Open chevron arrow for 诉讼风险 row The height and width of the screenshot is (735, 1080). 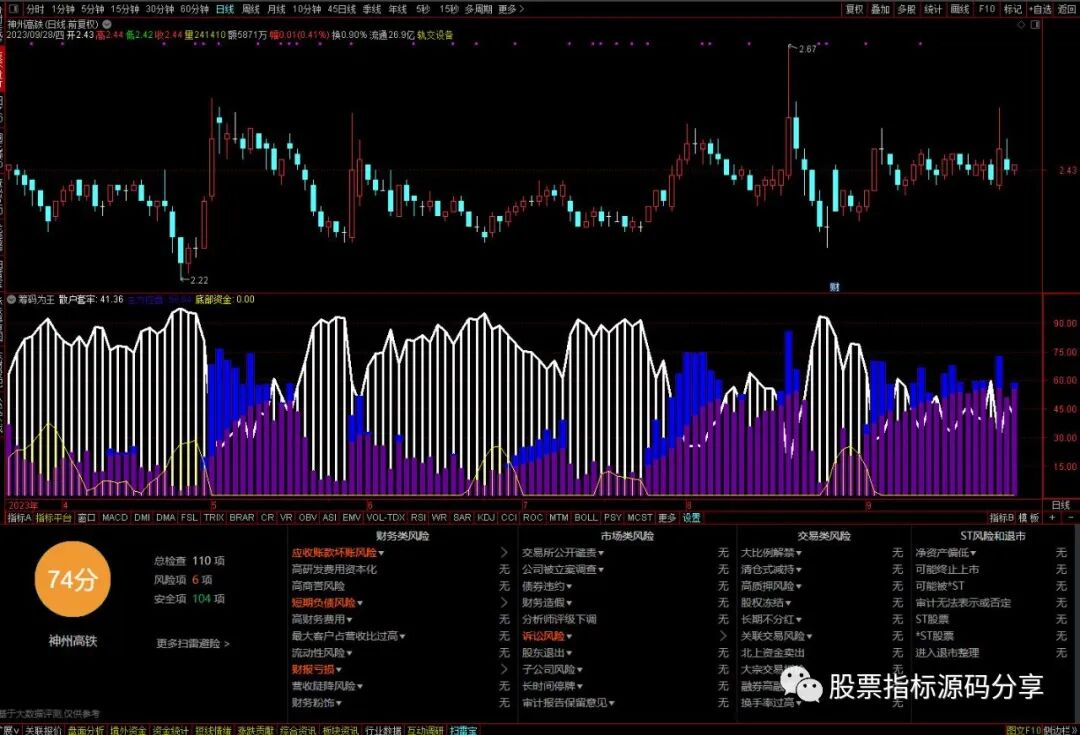(x=723, y=636)
